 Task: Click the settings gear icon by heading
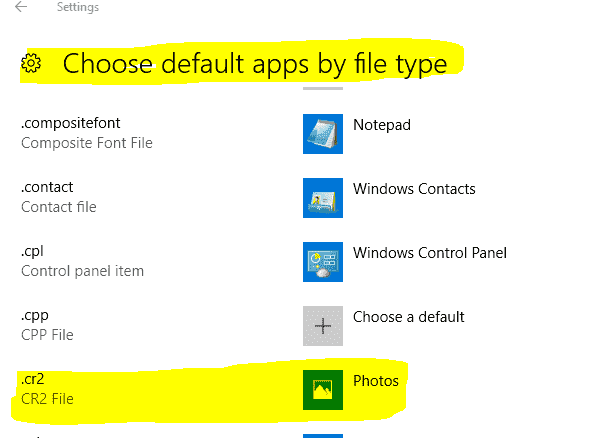tap(31, 63)
